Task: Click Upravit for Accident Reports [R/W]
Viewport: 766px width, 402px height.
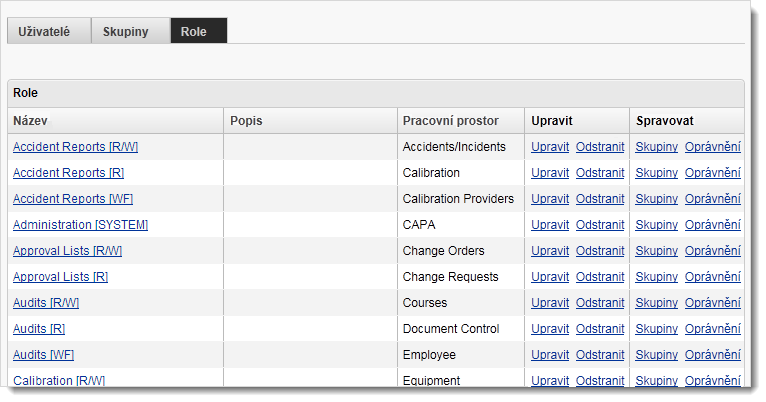Action: tap(549, 147)
